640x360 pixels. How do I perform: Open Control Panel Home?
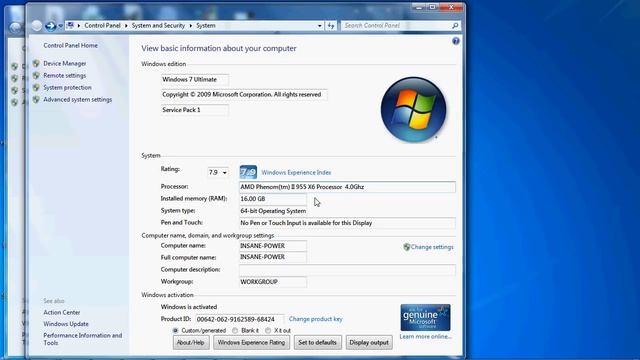[71, 45]
